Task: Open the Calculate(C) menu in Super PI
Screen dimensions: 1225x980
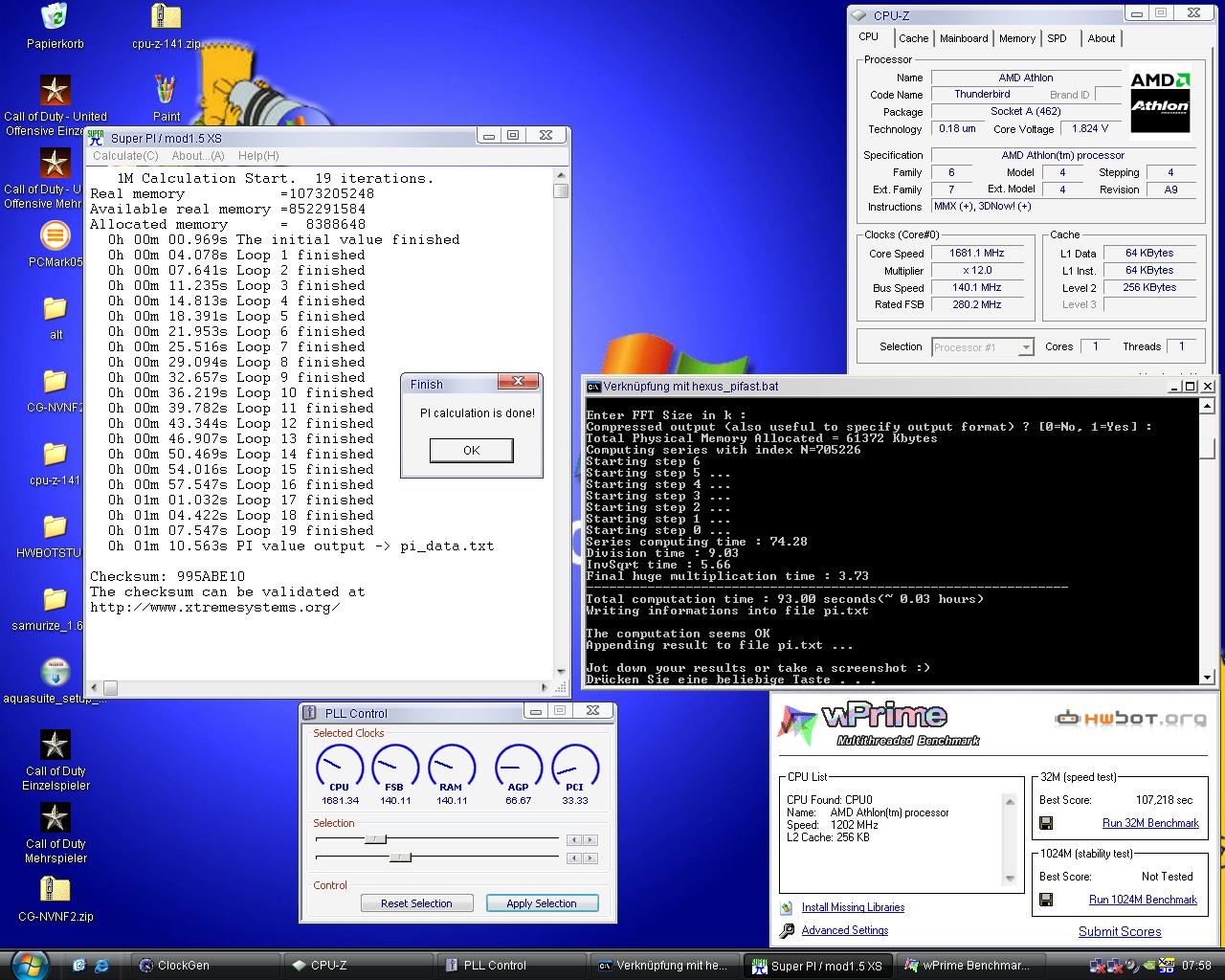Action: click(125, 156)
